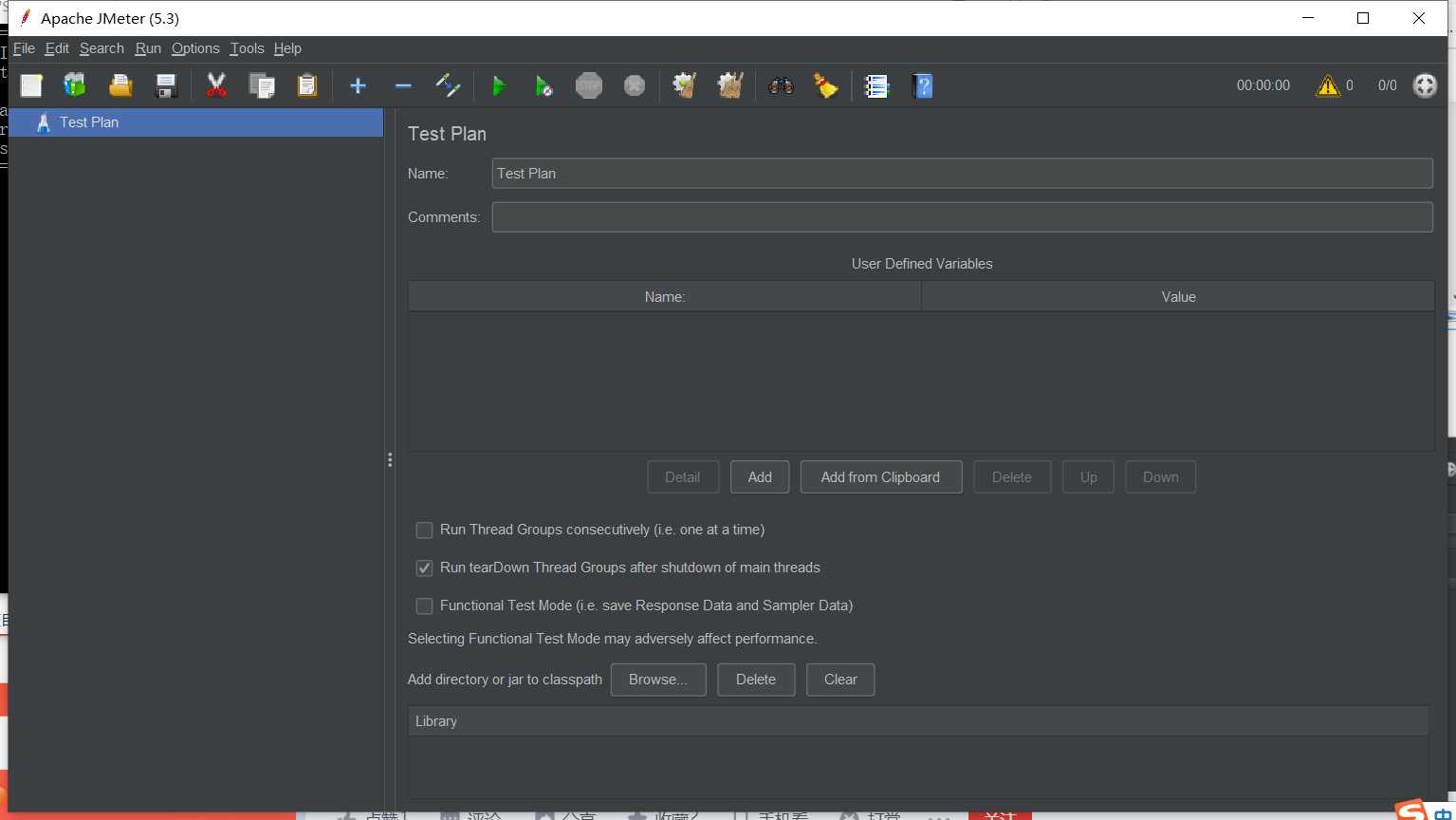Click the Cut scissors icon
The image size is (1456, 820).
pyautogui.click(x=216, y=85)
